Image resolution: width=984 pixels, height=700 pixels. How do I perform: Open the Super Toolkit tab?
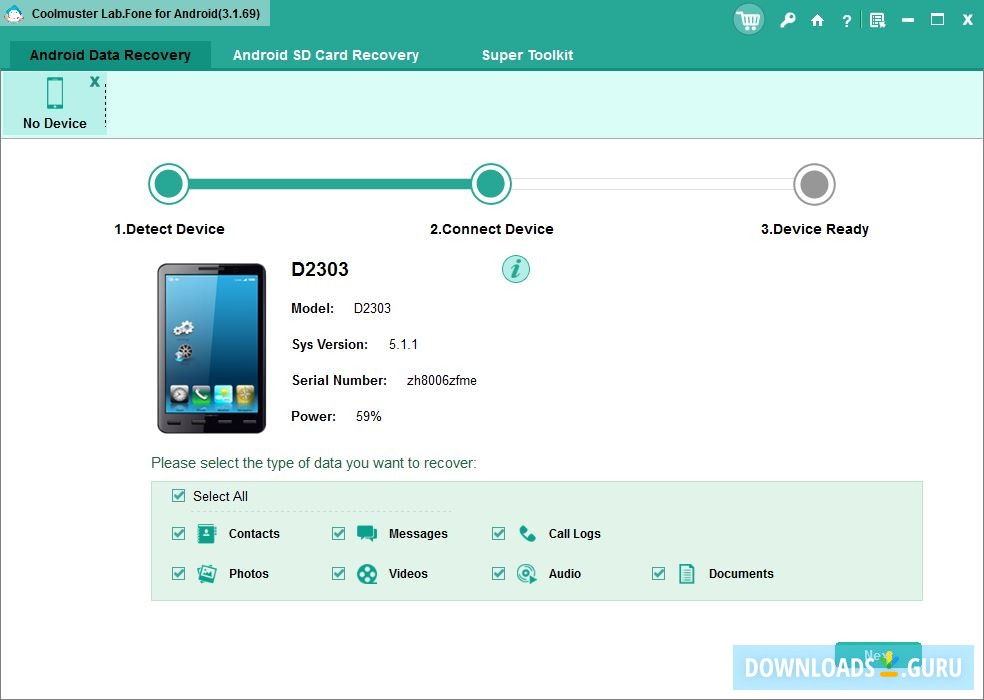click(x=527, y=55)
